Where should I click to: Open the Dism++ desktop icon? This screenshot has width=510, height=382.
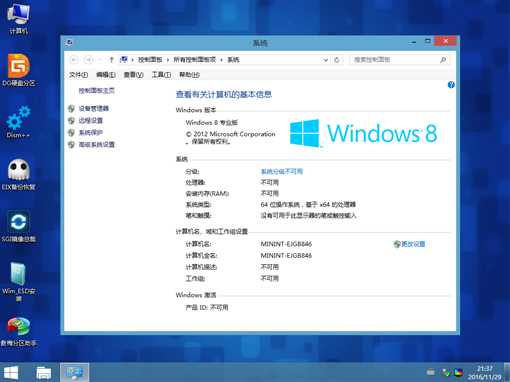[x=19, y=121]
